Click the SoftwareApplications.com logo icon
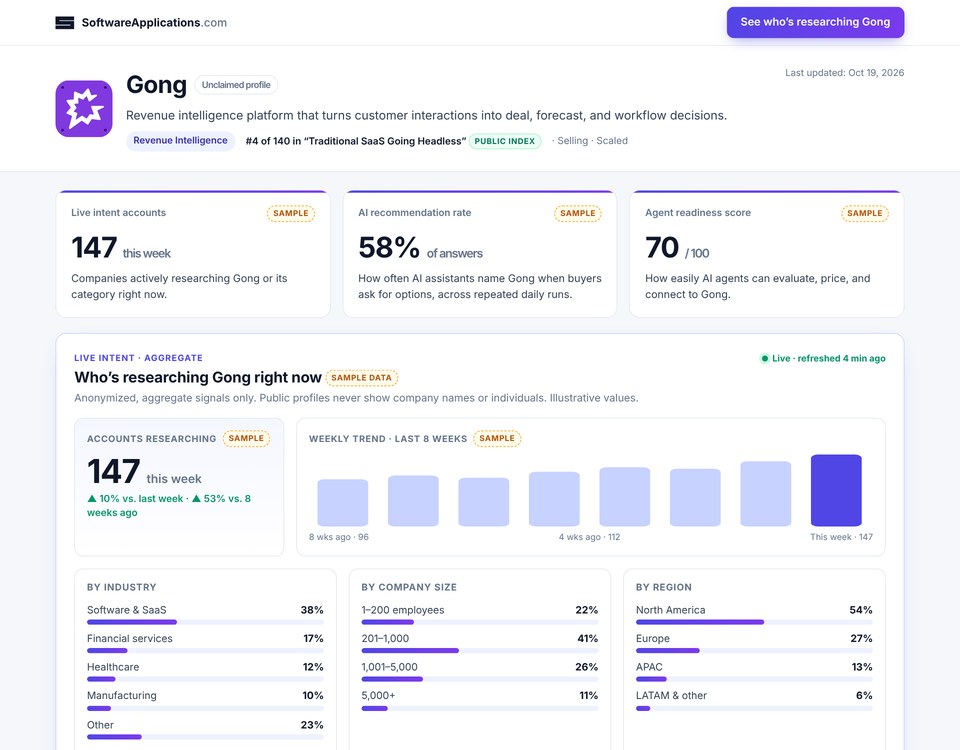Screen dimensions: 960x750 click(x=65, y=23)
